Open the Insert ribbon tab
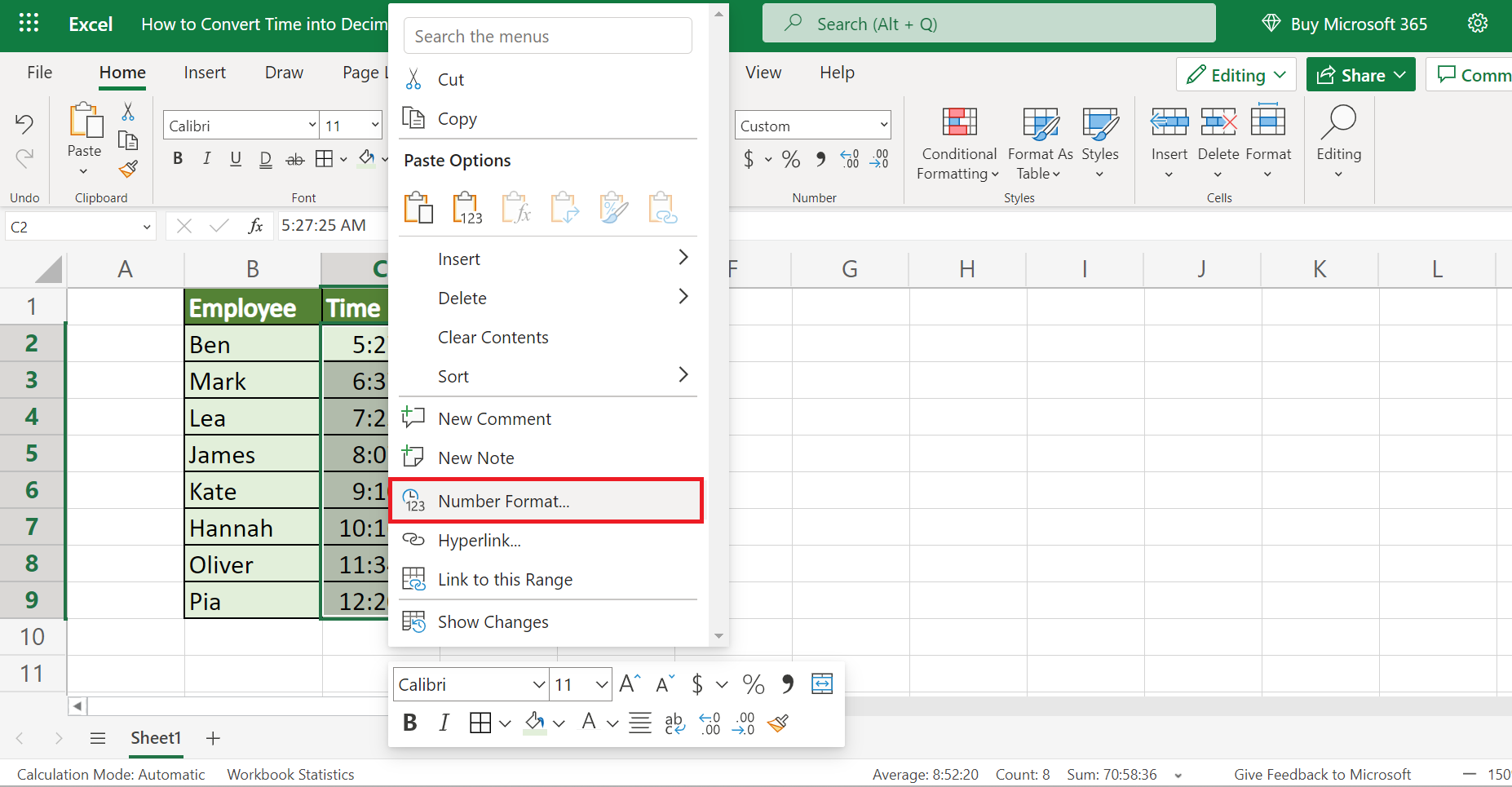This screenshot has height=787, width=1512. (205, 73)
